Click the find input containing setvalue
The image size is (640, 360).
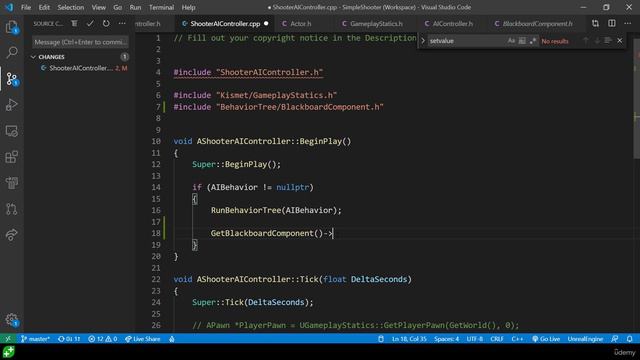466,41
